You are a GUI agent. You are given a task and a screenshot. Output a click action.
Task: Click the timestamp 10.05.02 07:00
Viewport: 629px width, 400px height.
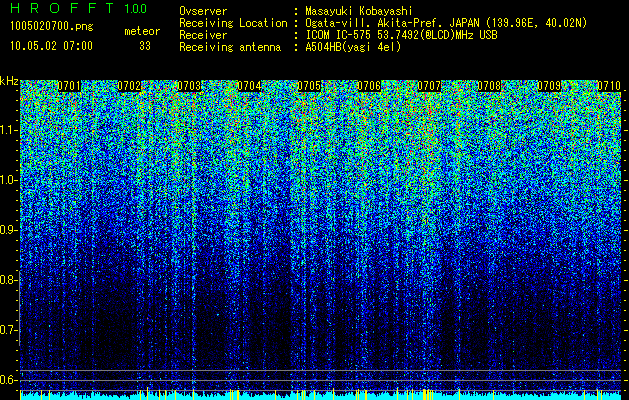point(51,46)
